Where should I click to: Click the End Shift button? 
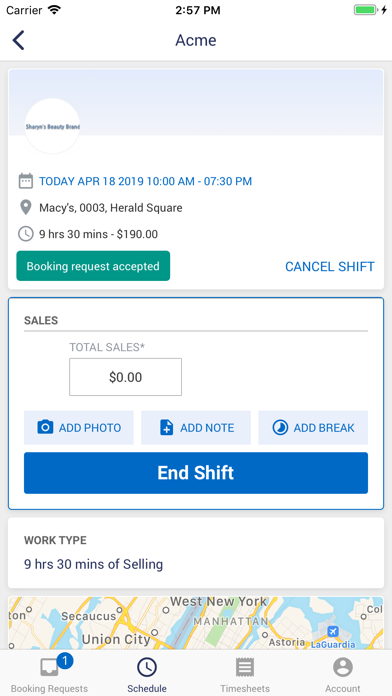tap(196, 473)
